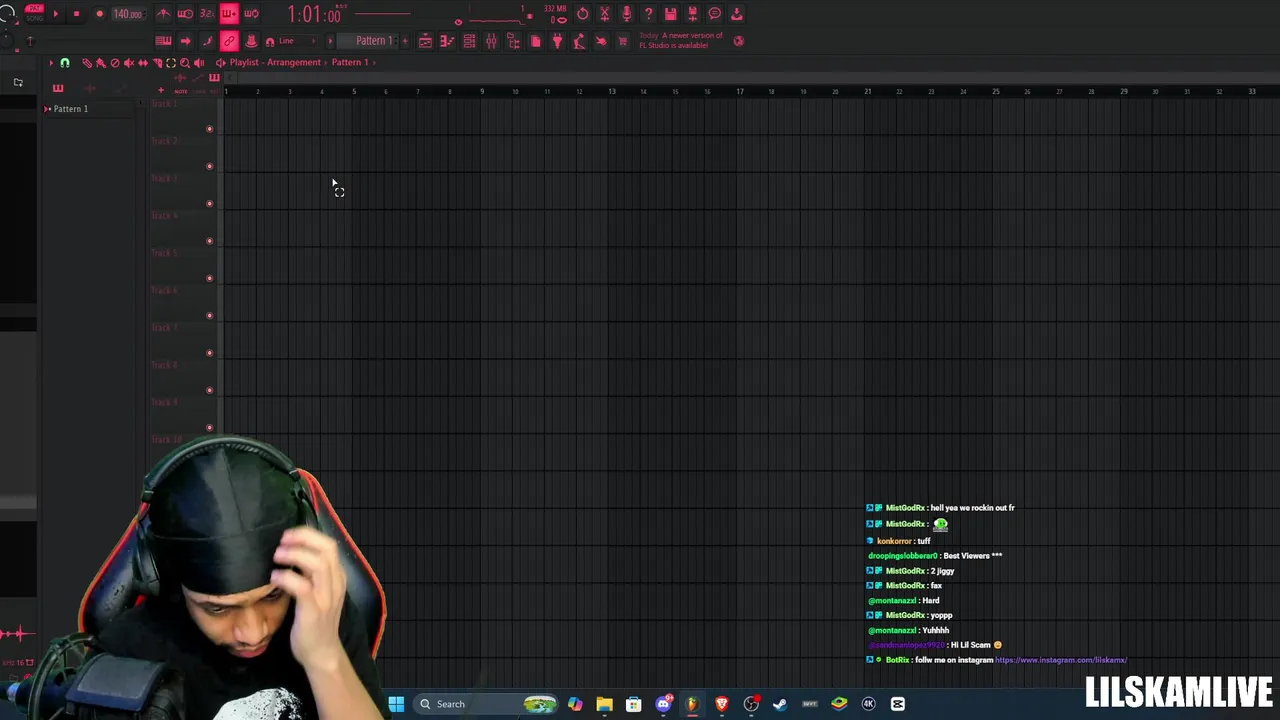
Task: Toggle the Pat/Song mode switch
Action: (34, 14)
